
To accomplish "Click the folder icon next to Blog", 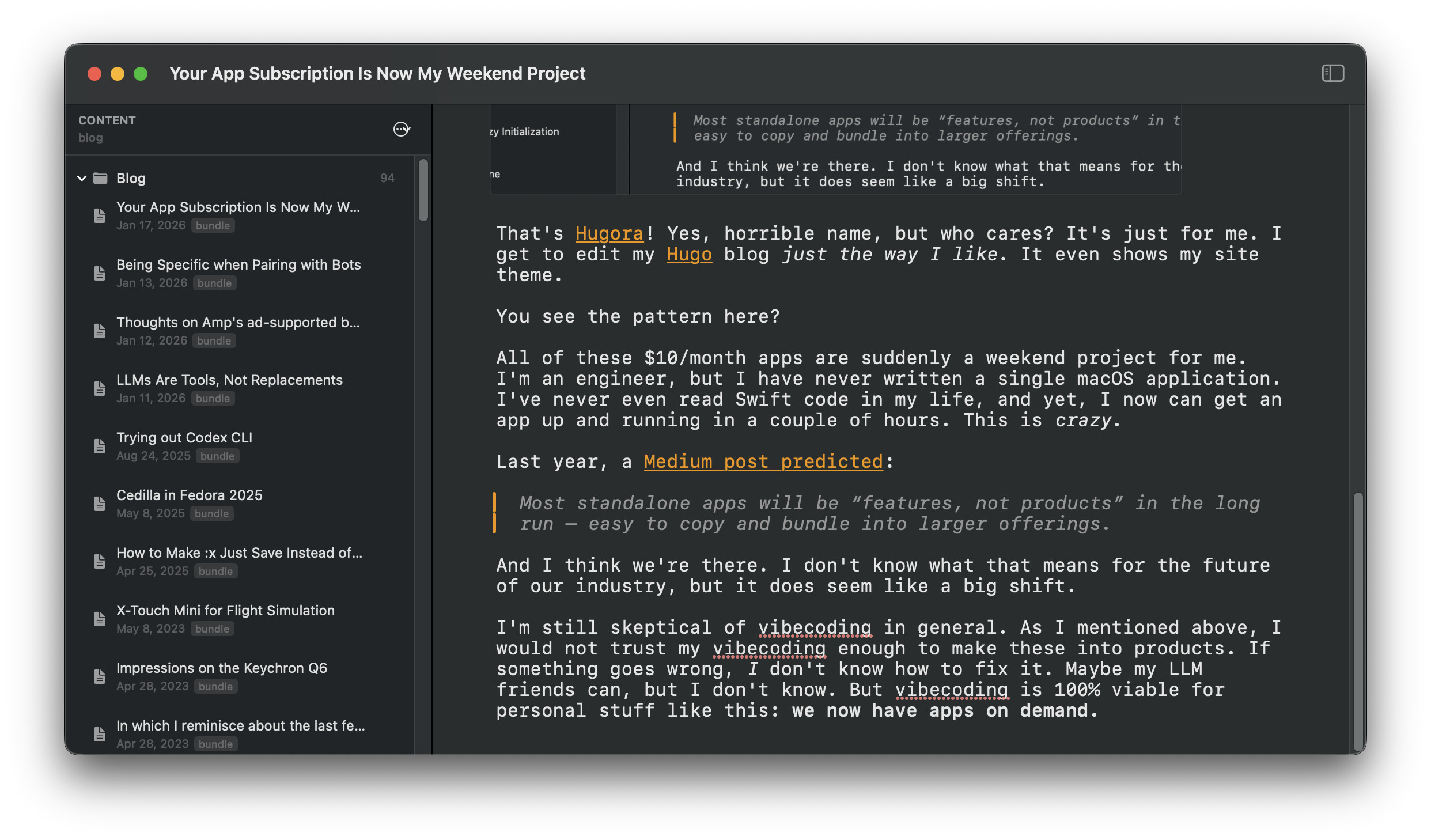I will click(x=100, y=178).
